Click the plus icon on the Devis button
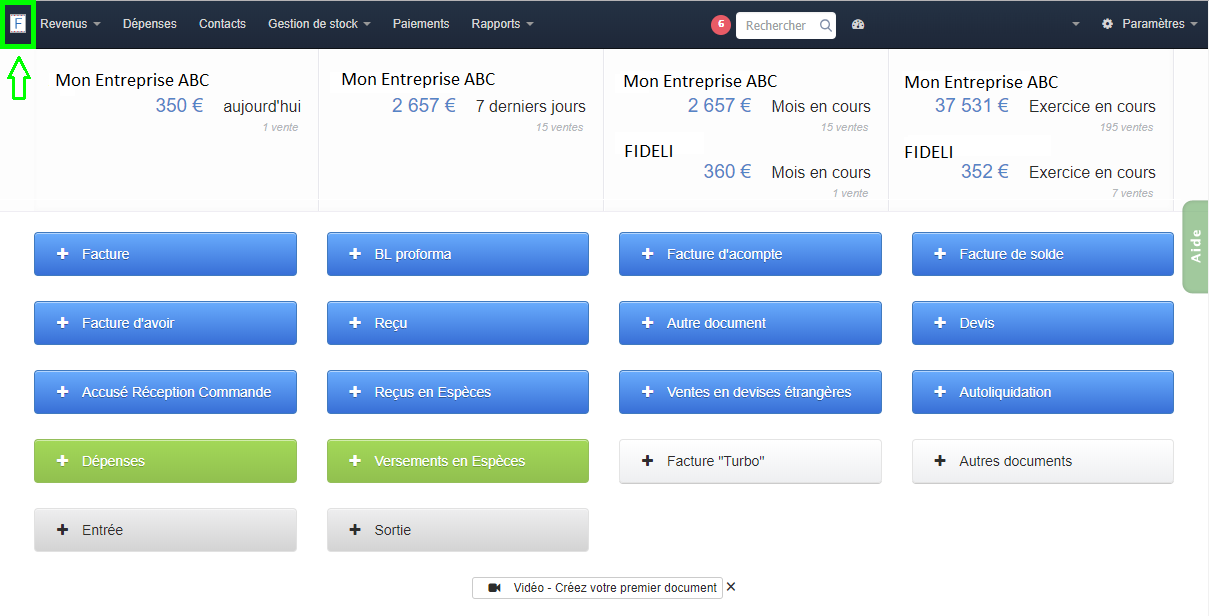Viewport: 1209px width, 616px height. tap(939, 322)
